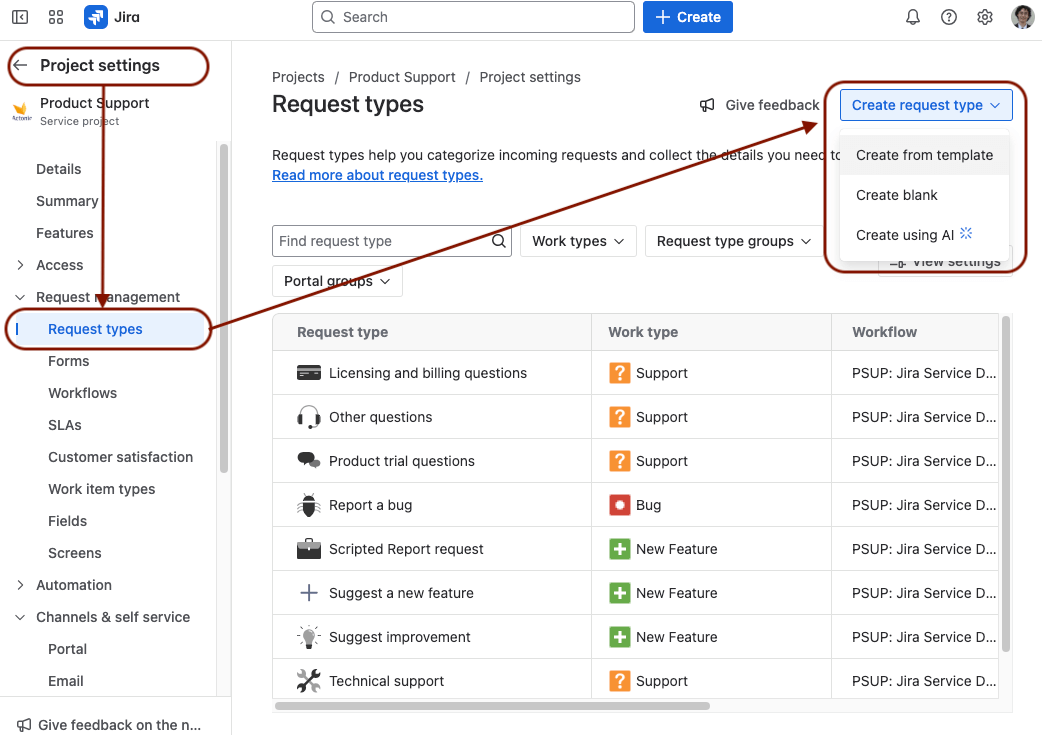This screenshot has width=1042, height=735.
Task: Open Read more about request types link
Action: click(x=377, y=175)
